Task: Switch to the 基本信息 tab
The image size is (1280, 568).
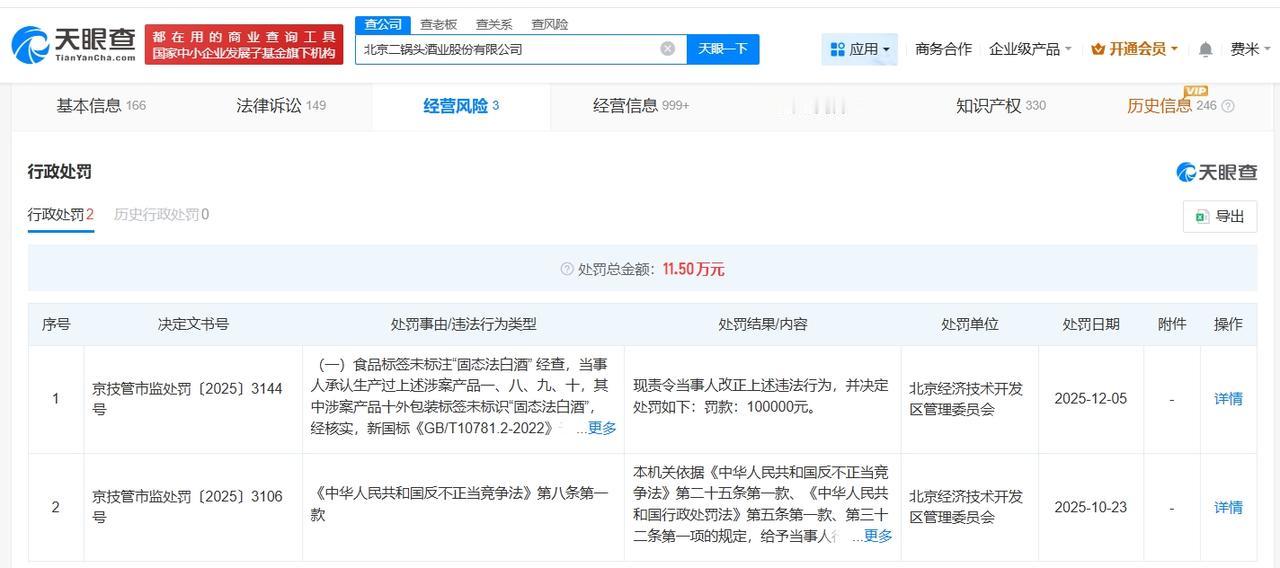Action: point(101,106)
